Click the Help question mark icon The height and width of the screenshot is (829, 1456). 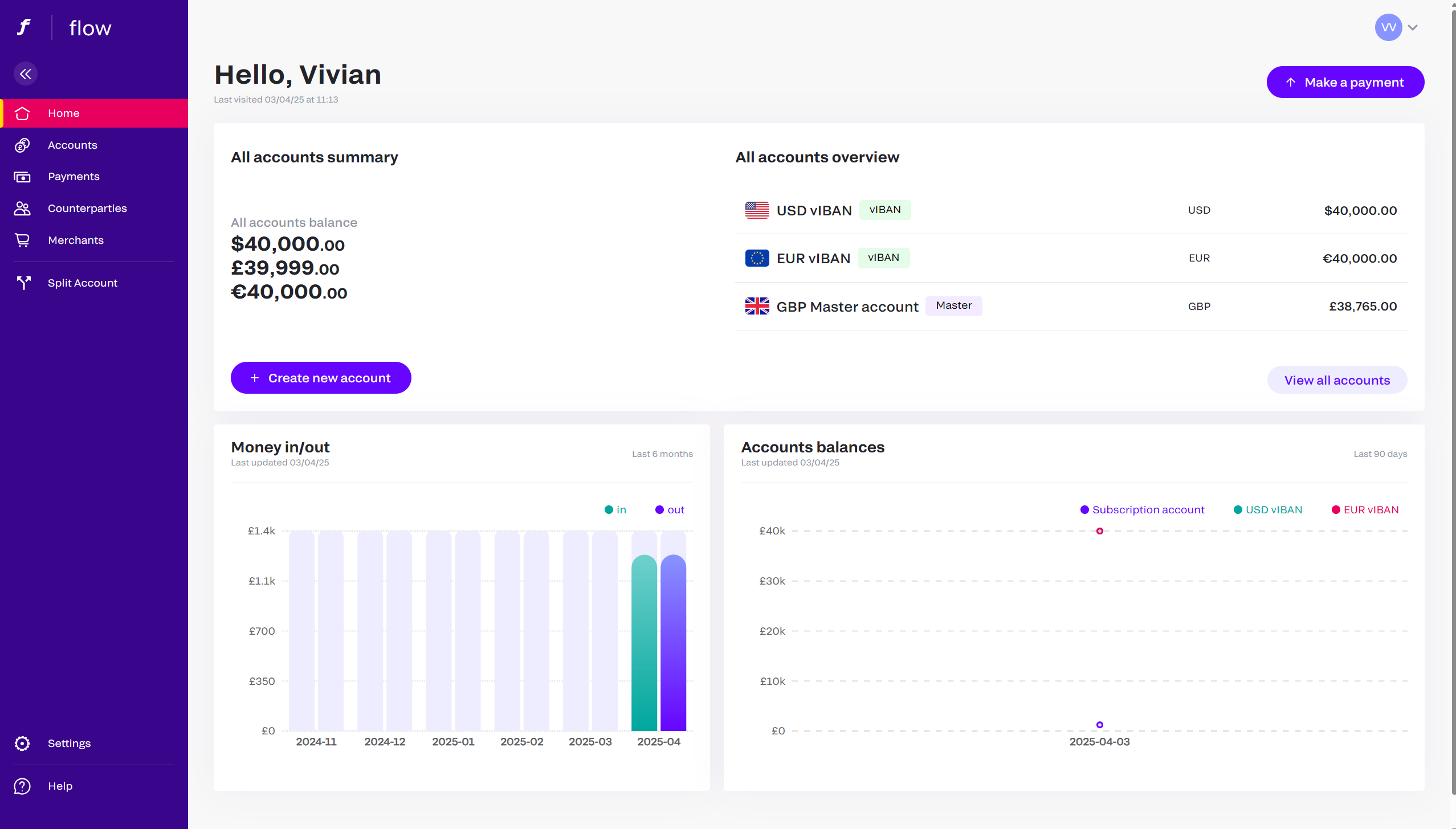(x=22, y=786)
